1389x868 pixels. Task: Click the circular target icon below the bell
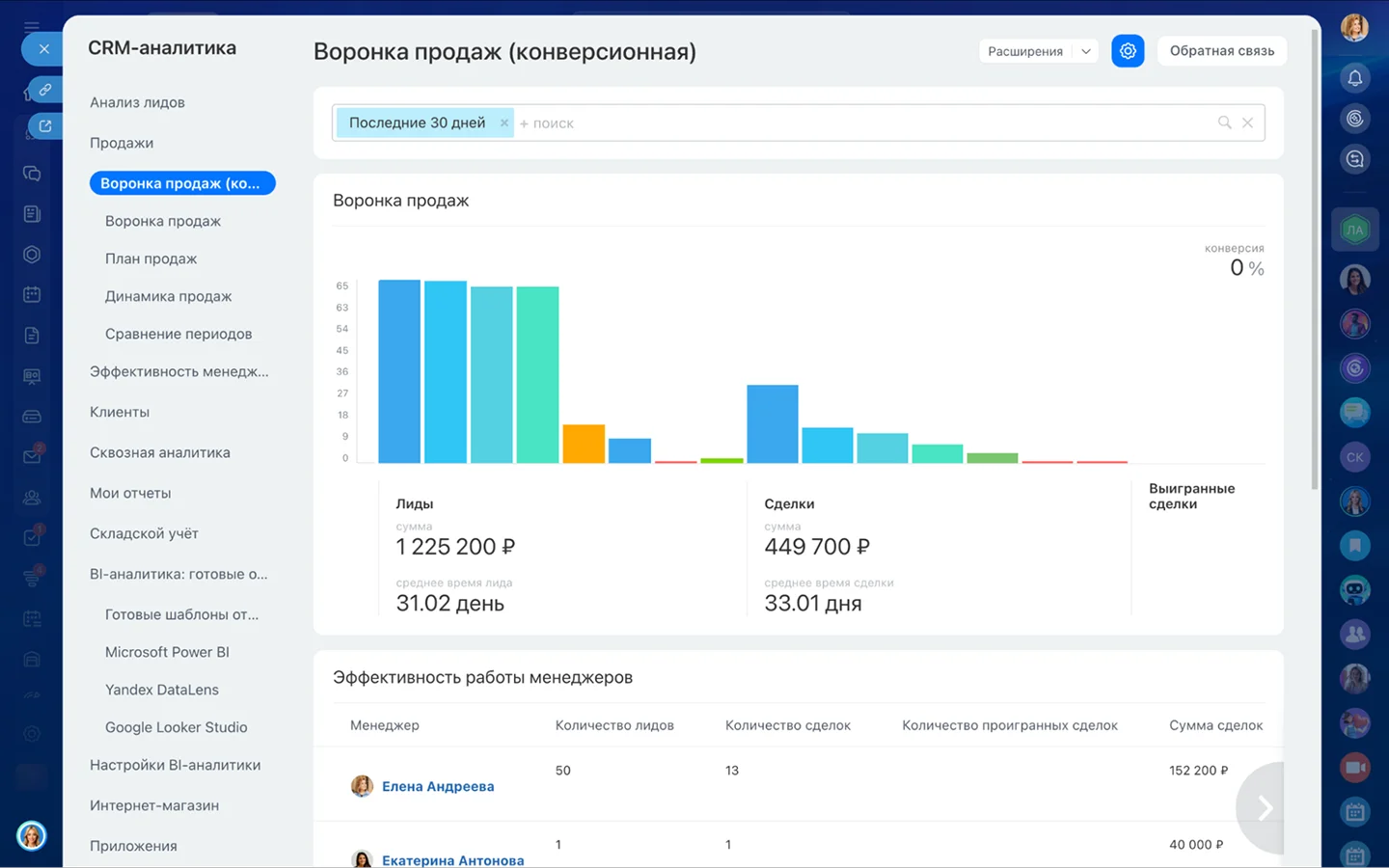pos(1355,119)
